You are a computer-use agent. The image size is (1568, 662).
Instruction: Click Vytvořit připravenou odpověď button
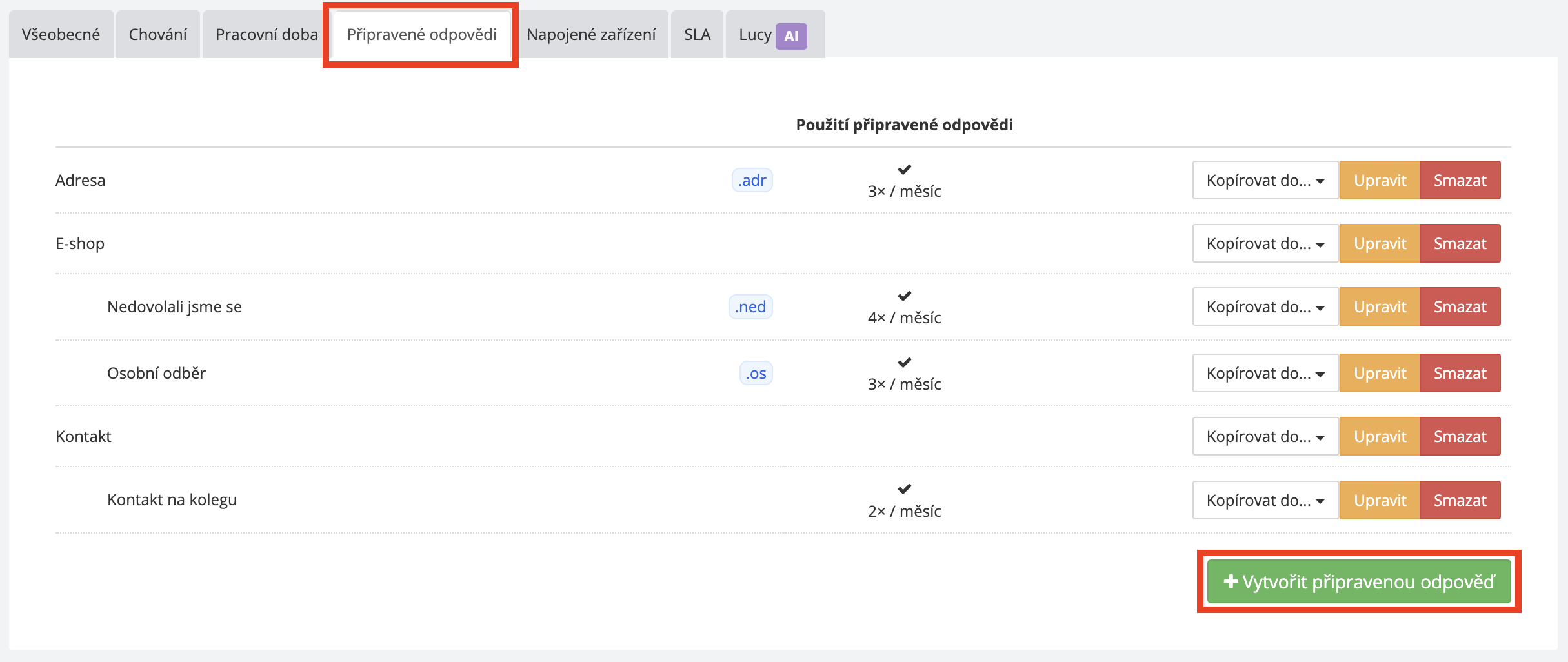[x=1358, y=582]
